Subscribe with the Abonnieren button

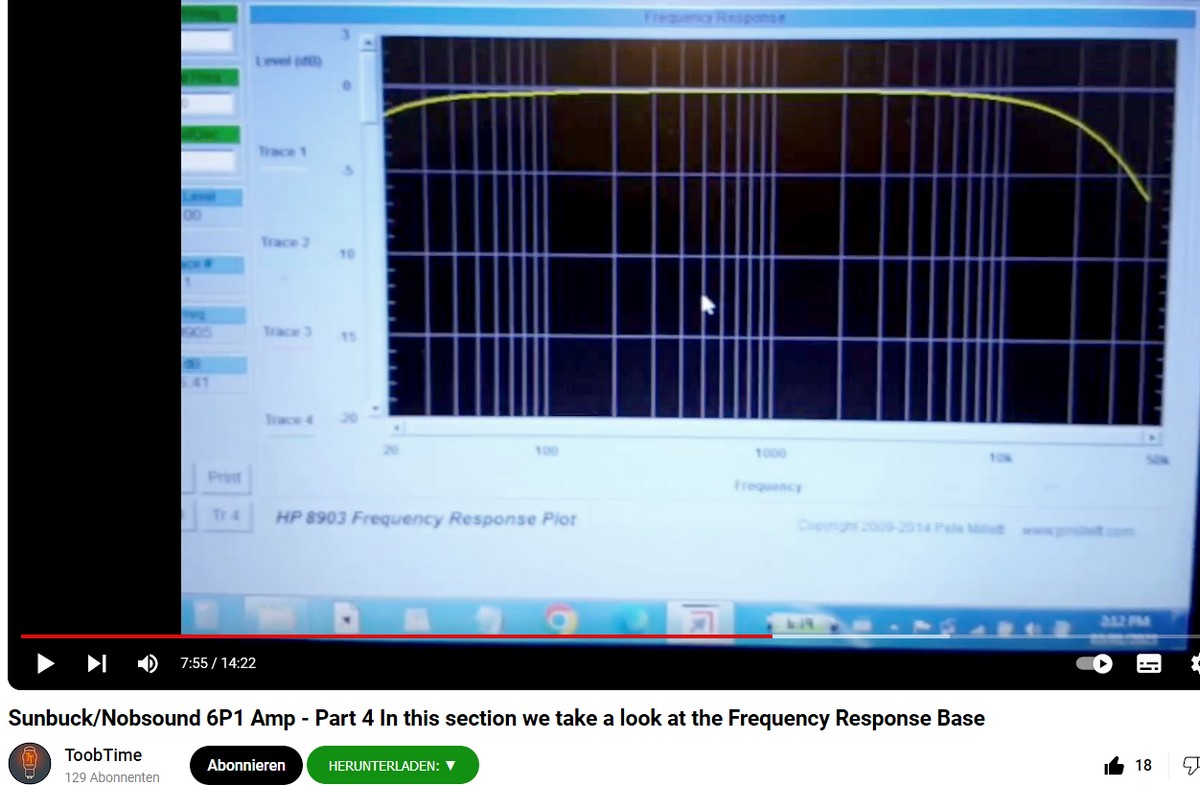[246, 765]
